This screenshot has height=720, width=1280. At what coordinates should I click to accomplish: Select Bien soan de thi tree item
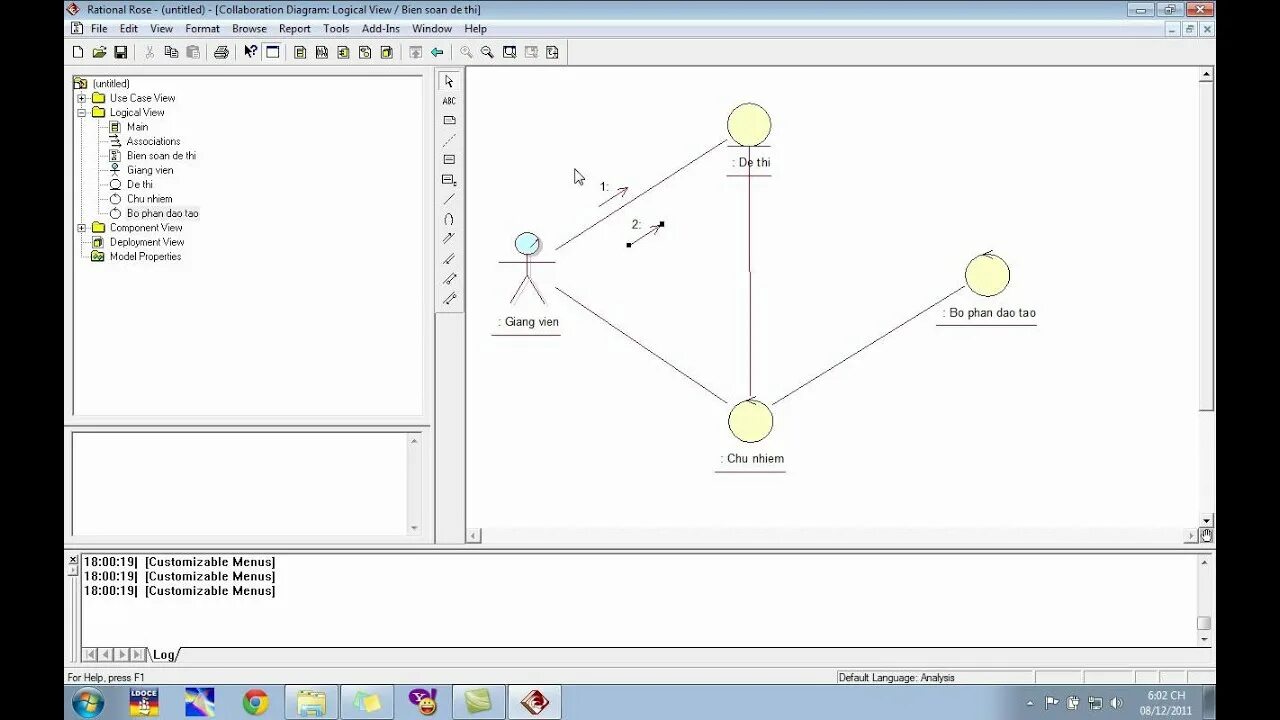[161, 156]
